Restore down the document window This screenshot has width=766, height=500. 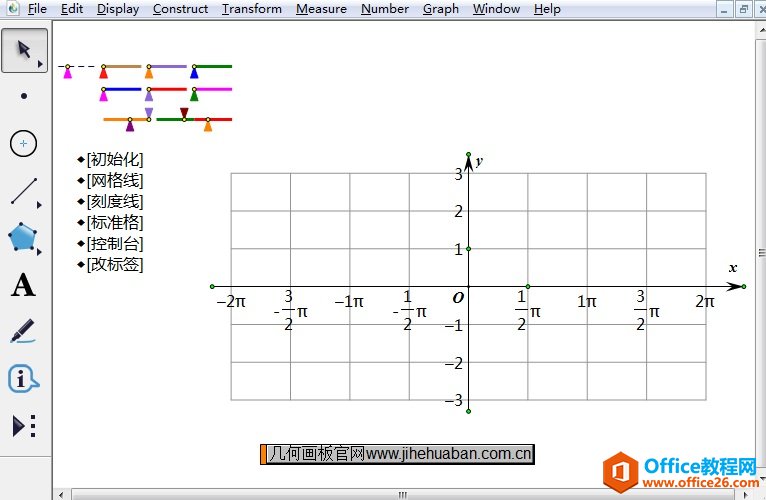tap(744, 9)
